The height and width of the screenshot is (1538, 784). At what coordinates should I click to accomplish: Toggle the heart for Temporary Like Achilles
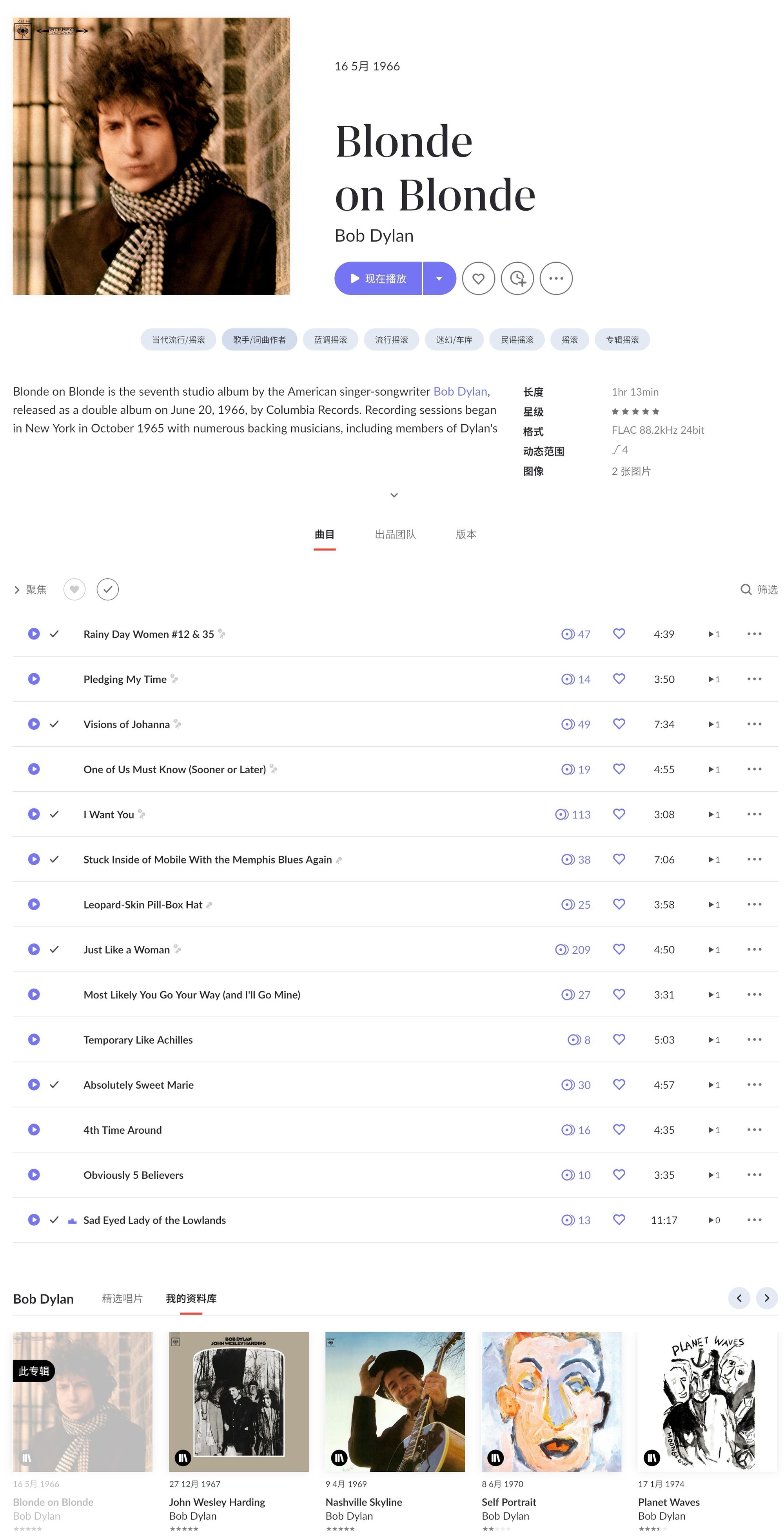click(619, 1039)
